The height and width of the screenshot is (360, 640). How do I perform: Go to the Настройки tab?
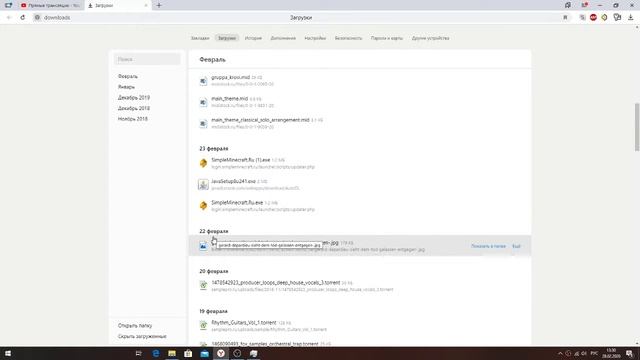pyautogui.click(x=315, y=38)
